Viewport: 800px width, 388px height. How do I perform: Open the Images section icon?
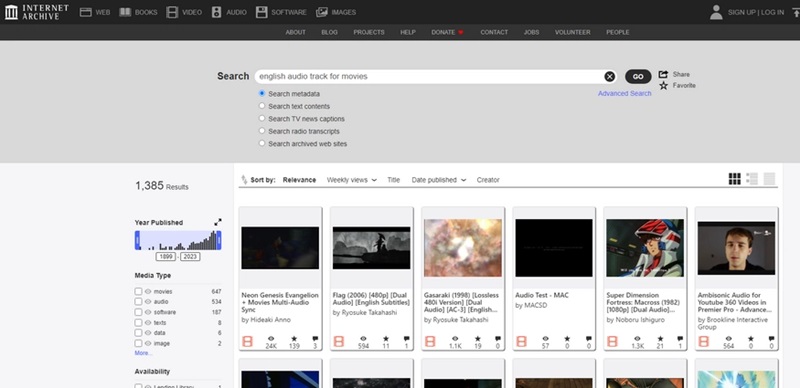pos(321,12)
